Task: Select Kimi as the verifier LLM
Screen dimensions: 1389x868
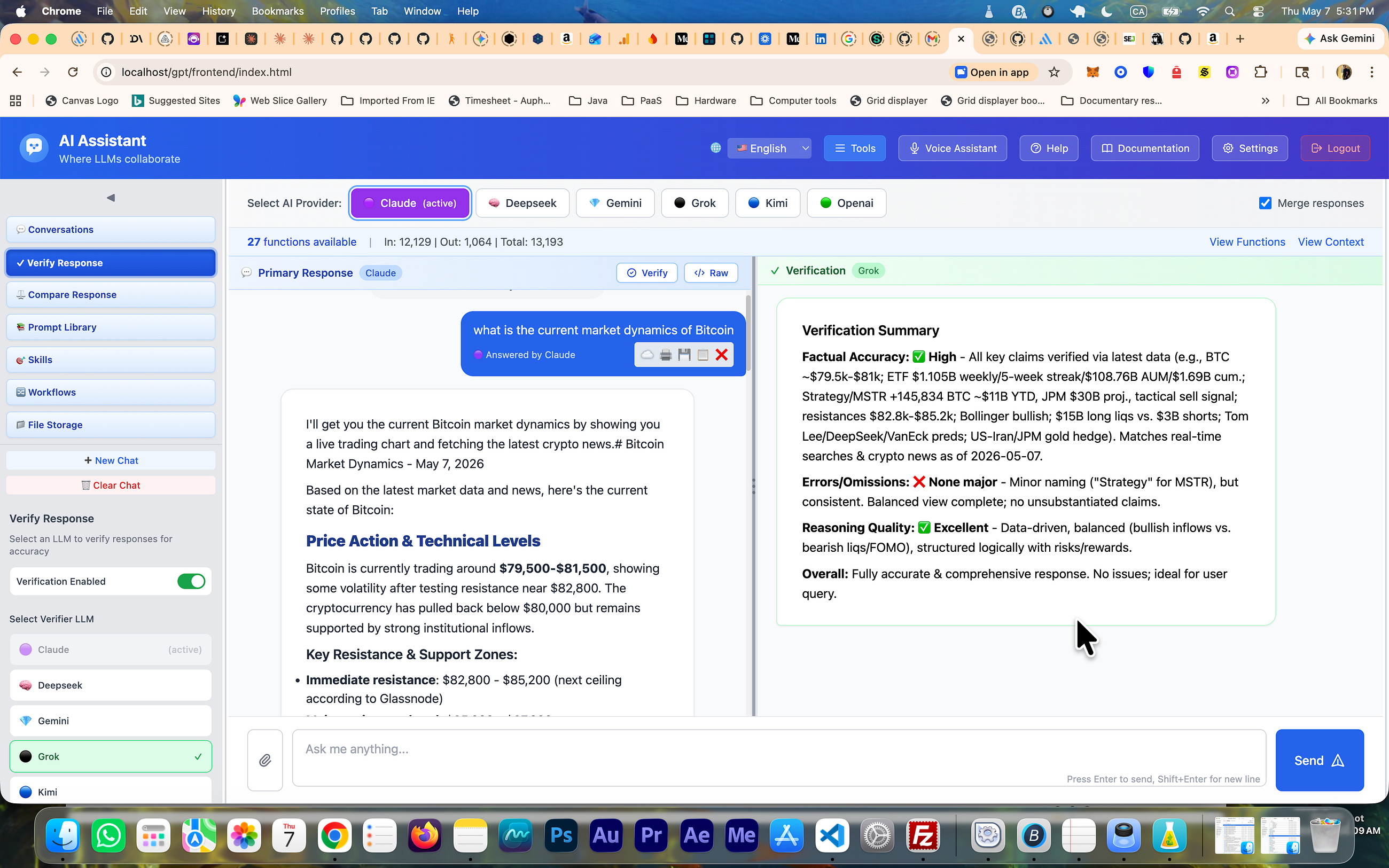Action: 111,791
